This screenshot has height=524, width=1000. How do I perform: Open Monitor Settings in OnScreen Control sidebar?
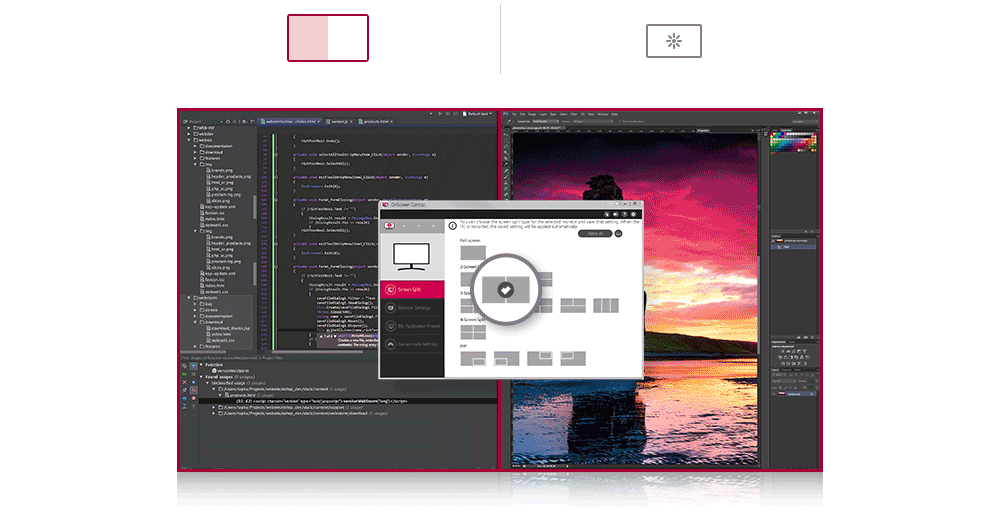(x=412, y=308)
